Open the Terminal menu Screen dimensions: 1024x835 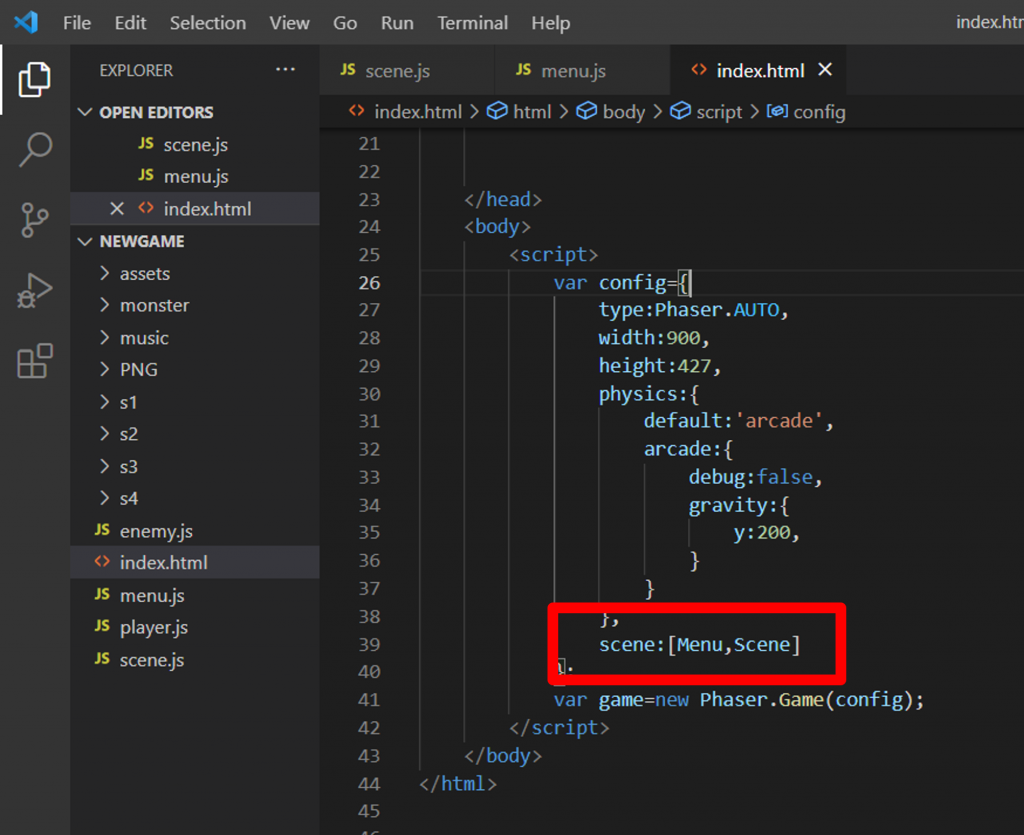pyautogui.click(x=472, y=23)
